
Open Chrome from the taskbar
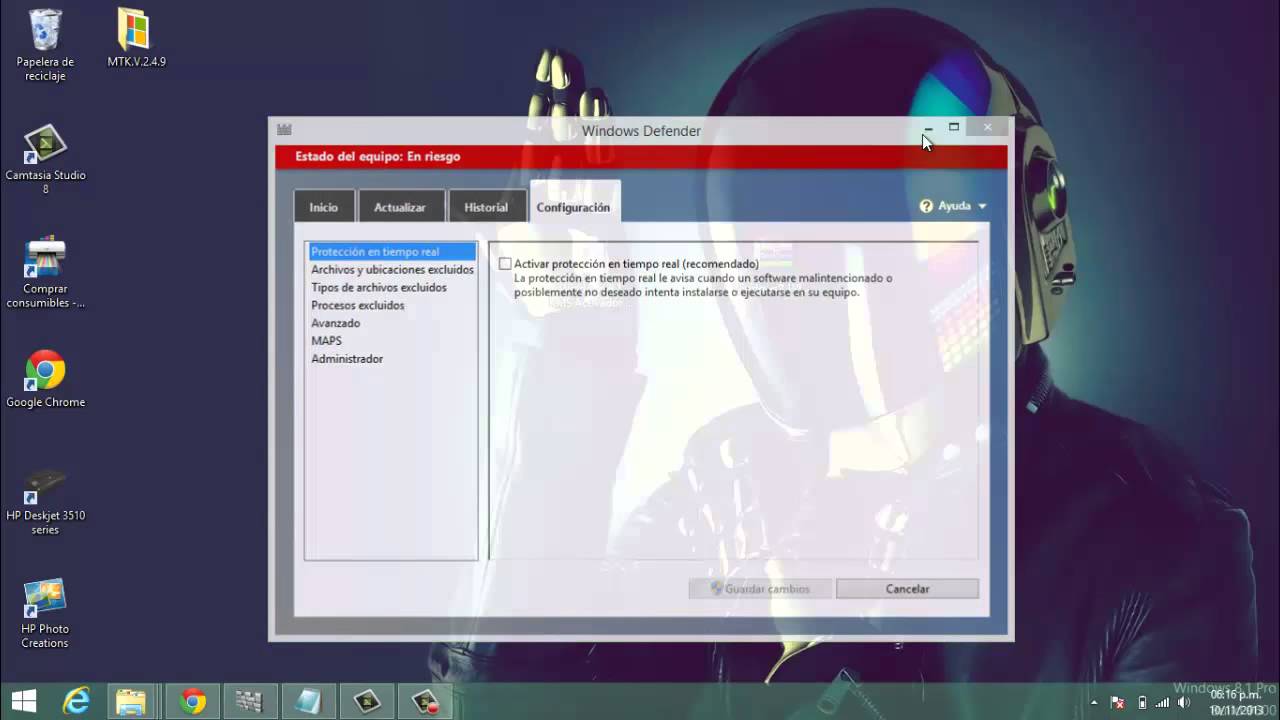coord(193,701)
